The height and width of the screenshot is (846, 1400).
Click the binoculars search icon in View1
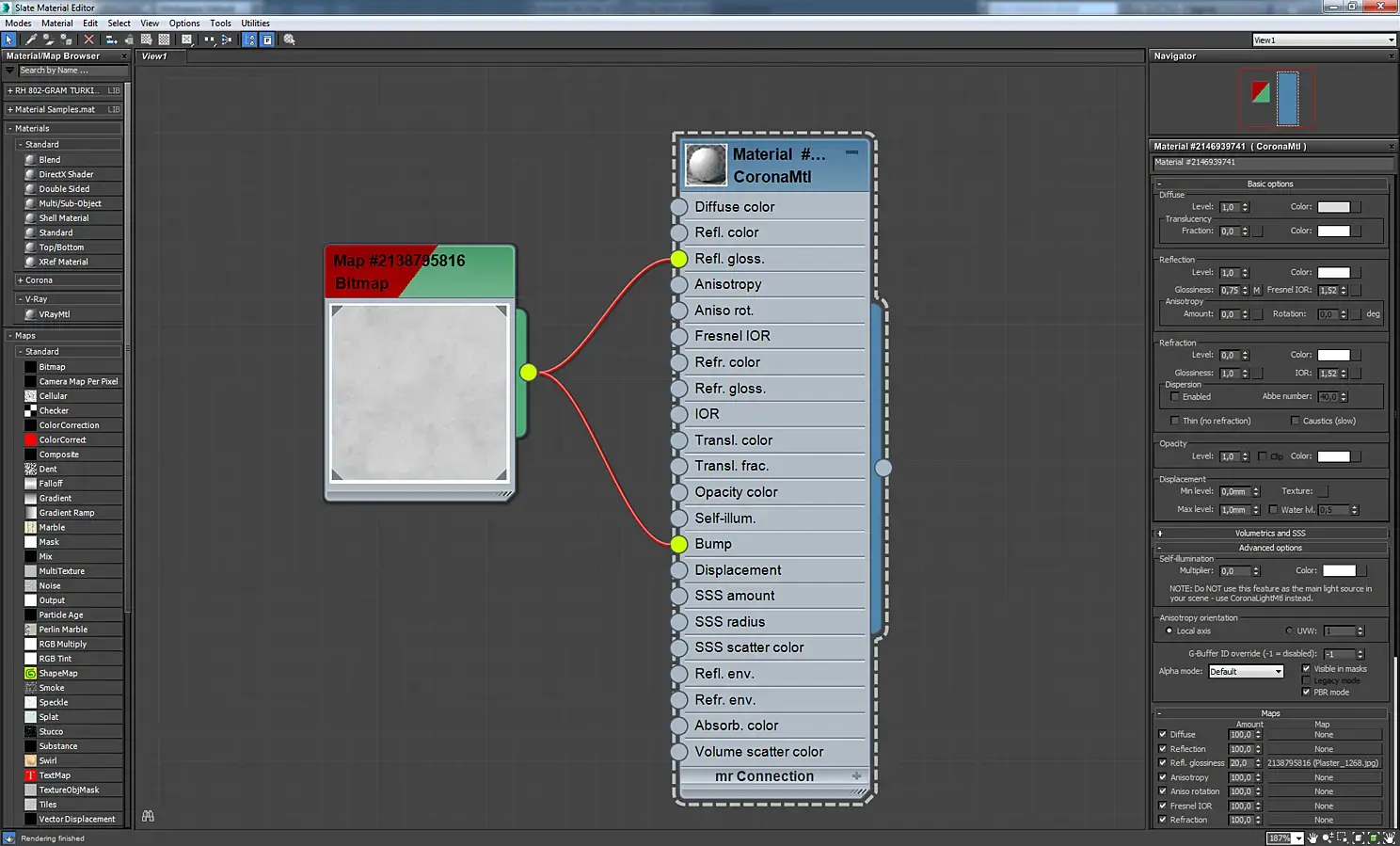148,816
